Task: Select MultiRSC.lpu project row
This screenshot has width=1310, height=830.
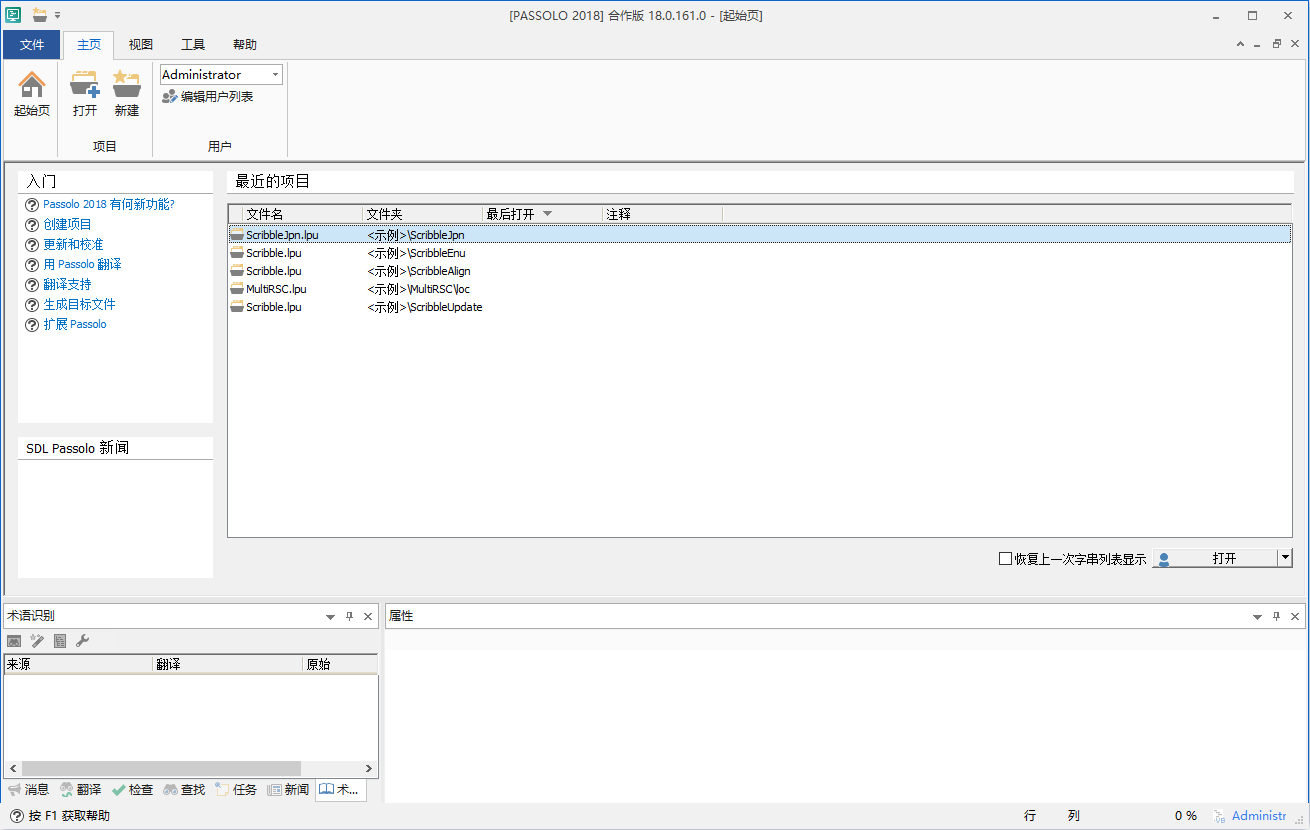Action: pos(759,289)
